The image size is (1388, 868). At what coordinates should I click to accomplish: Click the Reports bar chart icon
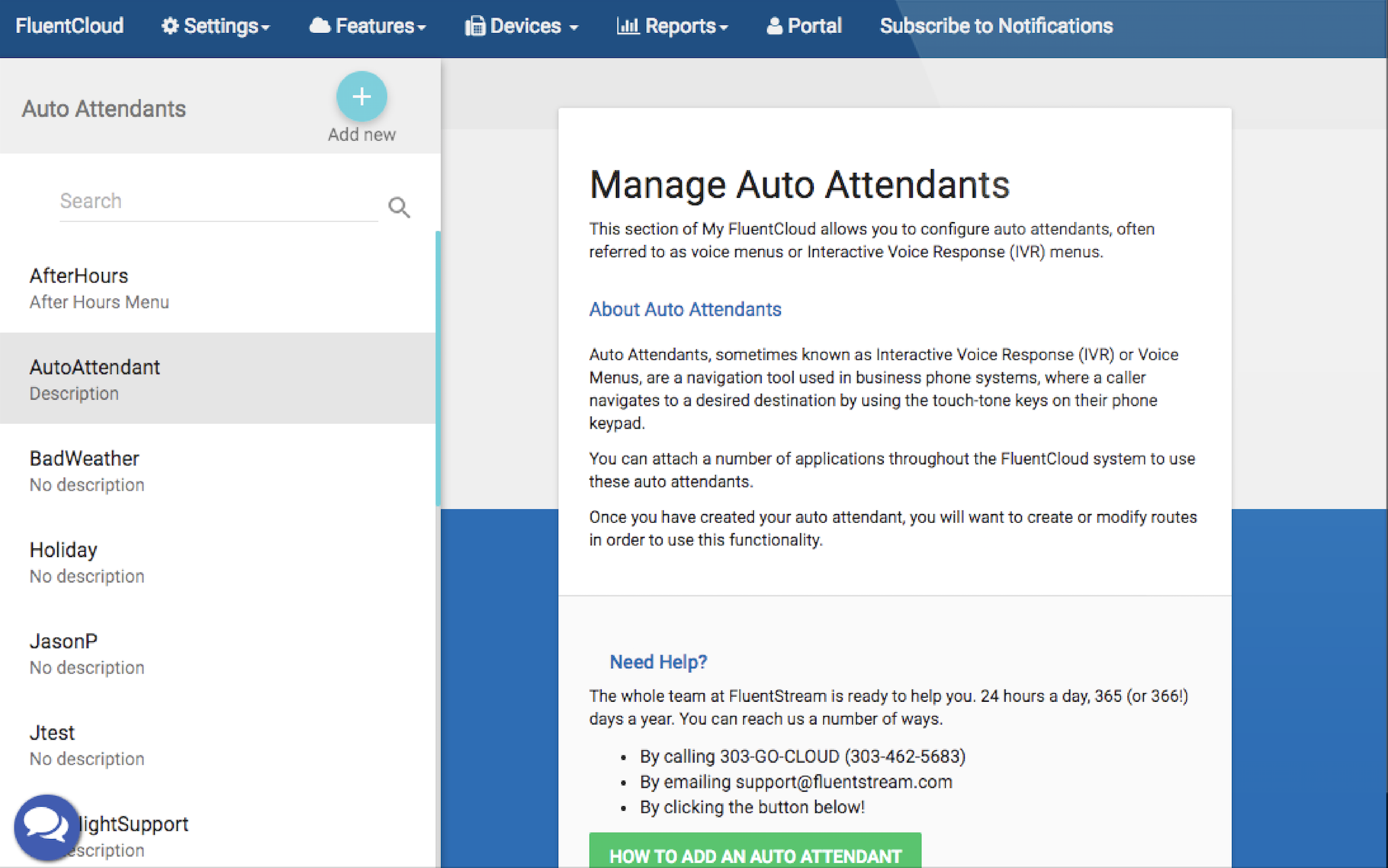pyautogui.click(x=627, y=26)
